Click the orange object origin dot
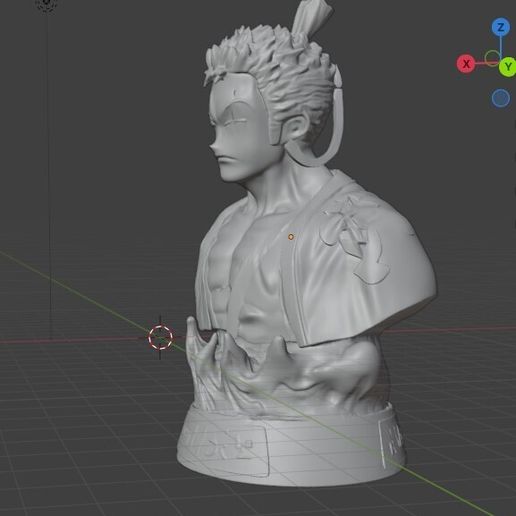The width and height of the screenshot is (516, 516). pos(291,237)
